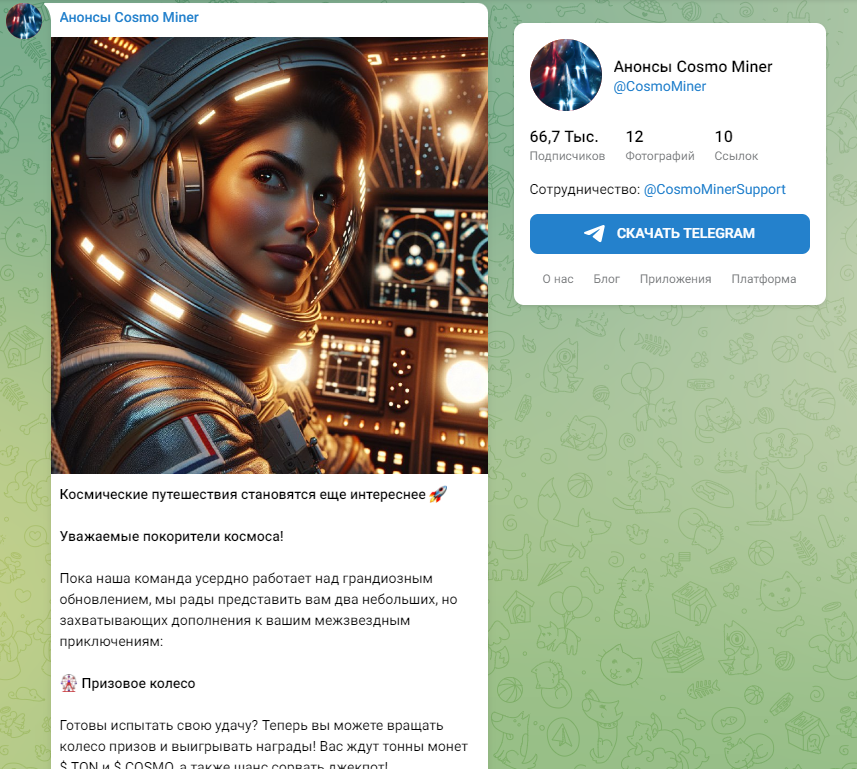The image size is (857, 769).
Task: Click the paper plane icon on download button
Action: click(x=594, y=233)
